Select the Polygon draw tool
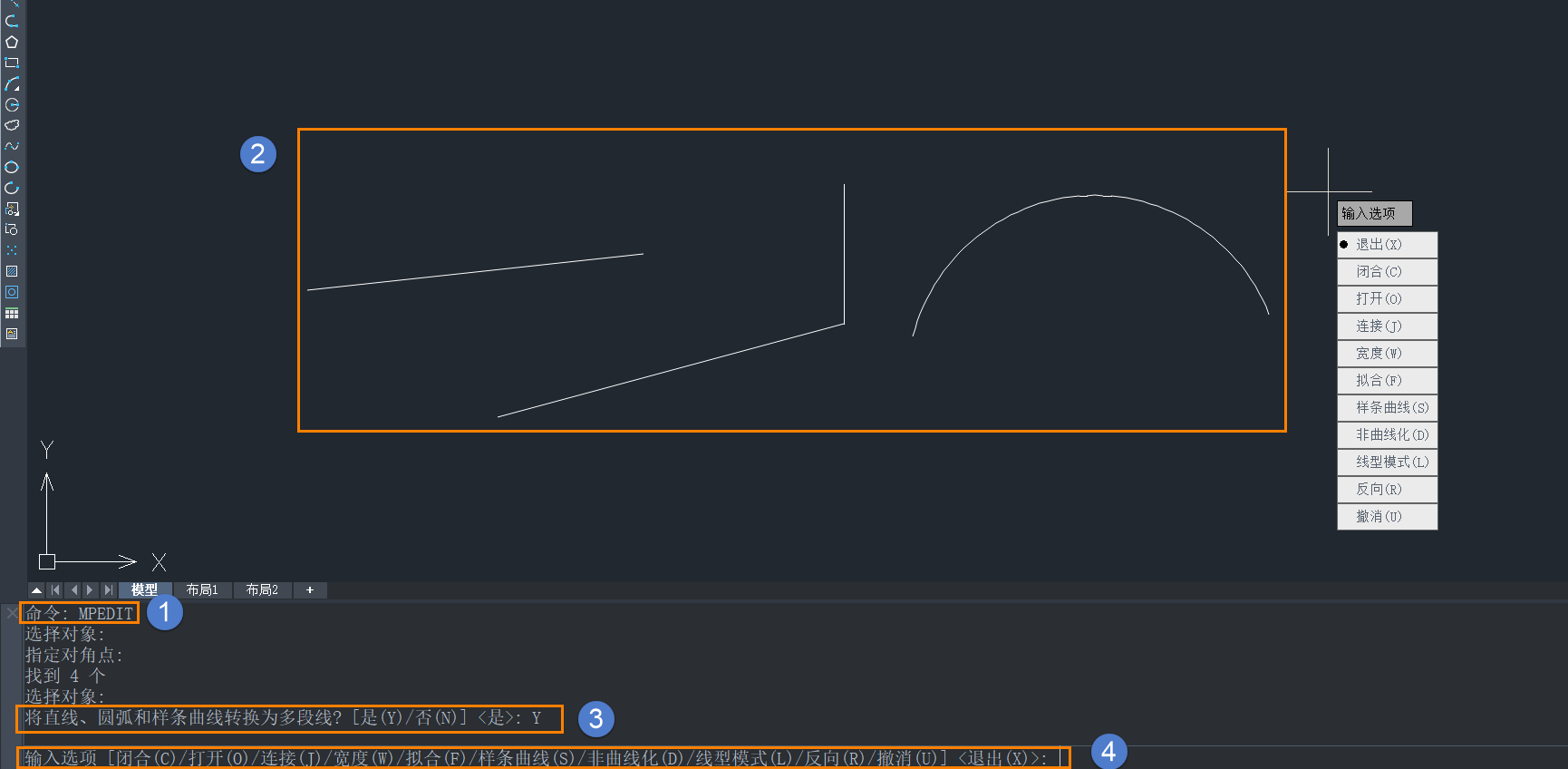1568x769 pixels. pyautogui.click(x=12, y=42)
